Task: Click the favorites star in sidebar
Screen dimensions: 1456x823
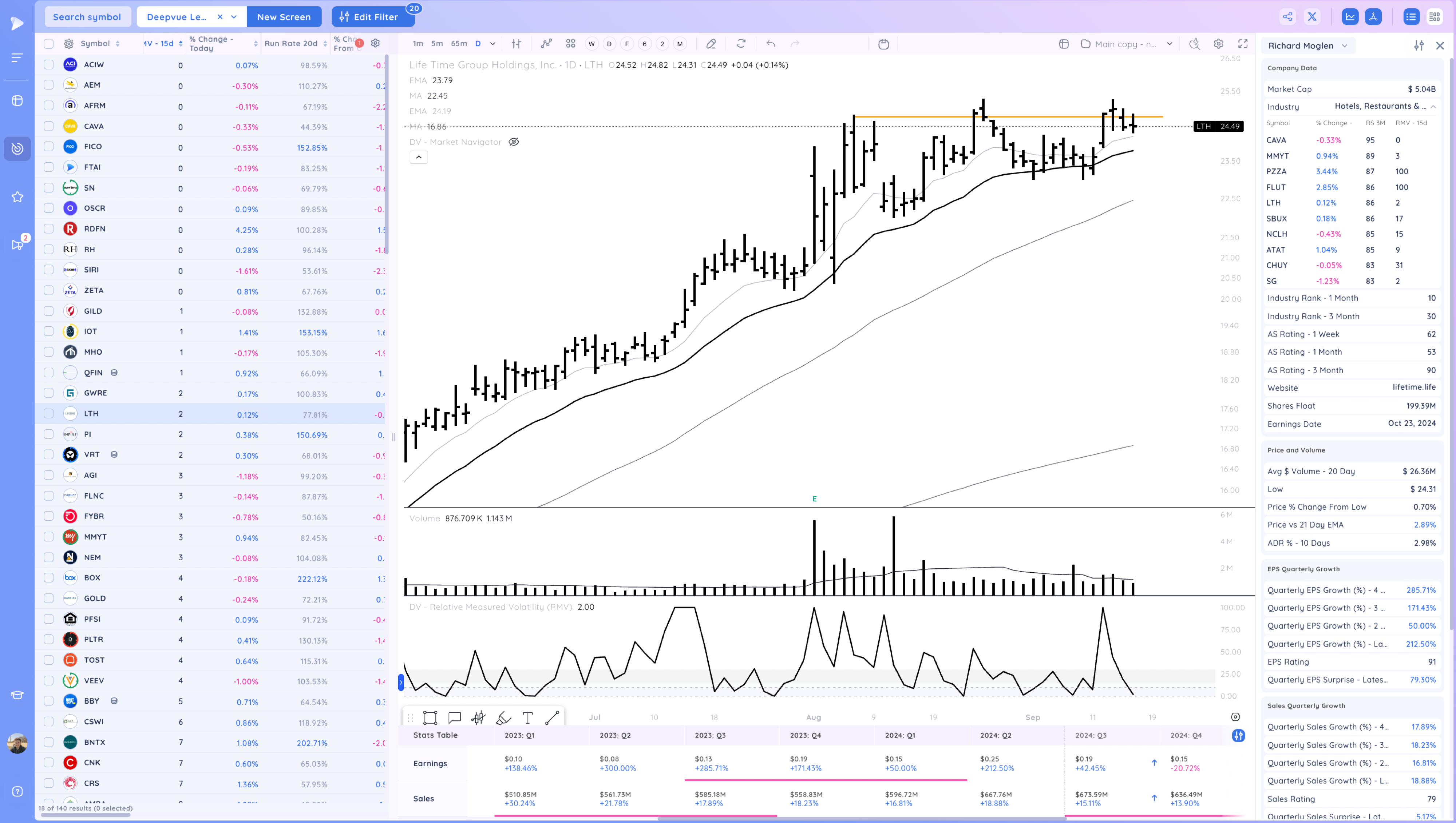Action: (x=17, y=197)
